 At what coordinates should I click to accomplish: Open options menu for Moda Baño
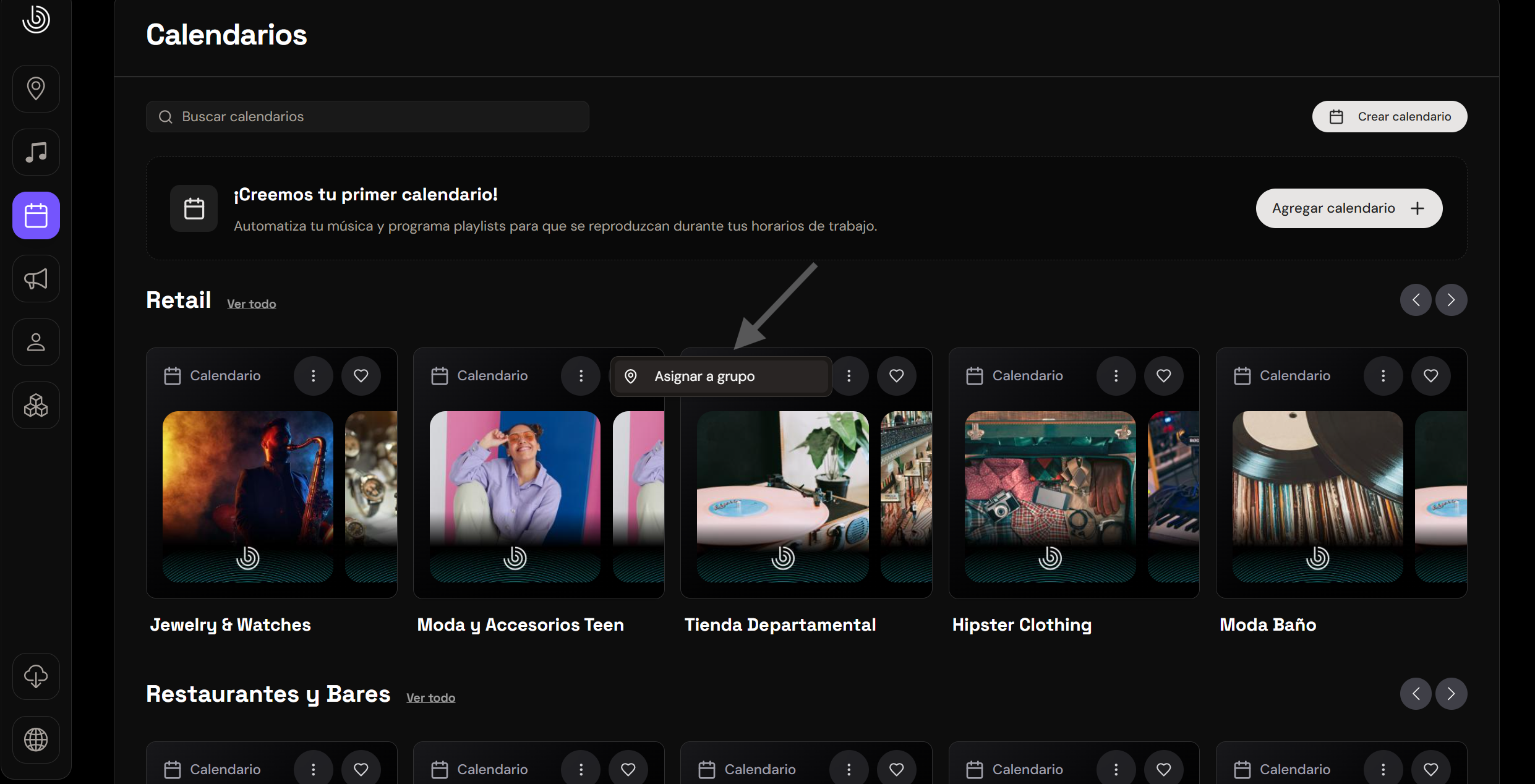[x=1383, y=376]
